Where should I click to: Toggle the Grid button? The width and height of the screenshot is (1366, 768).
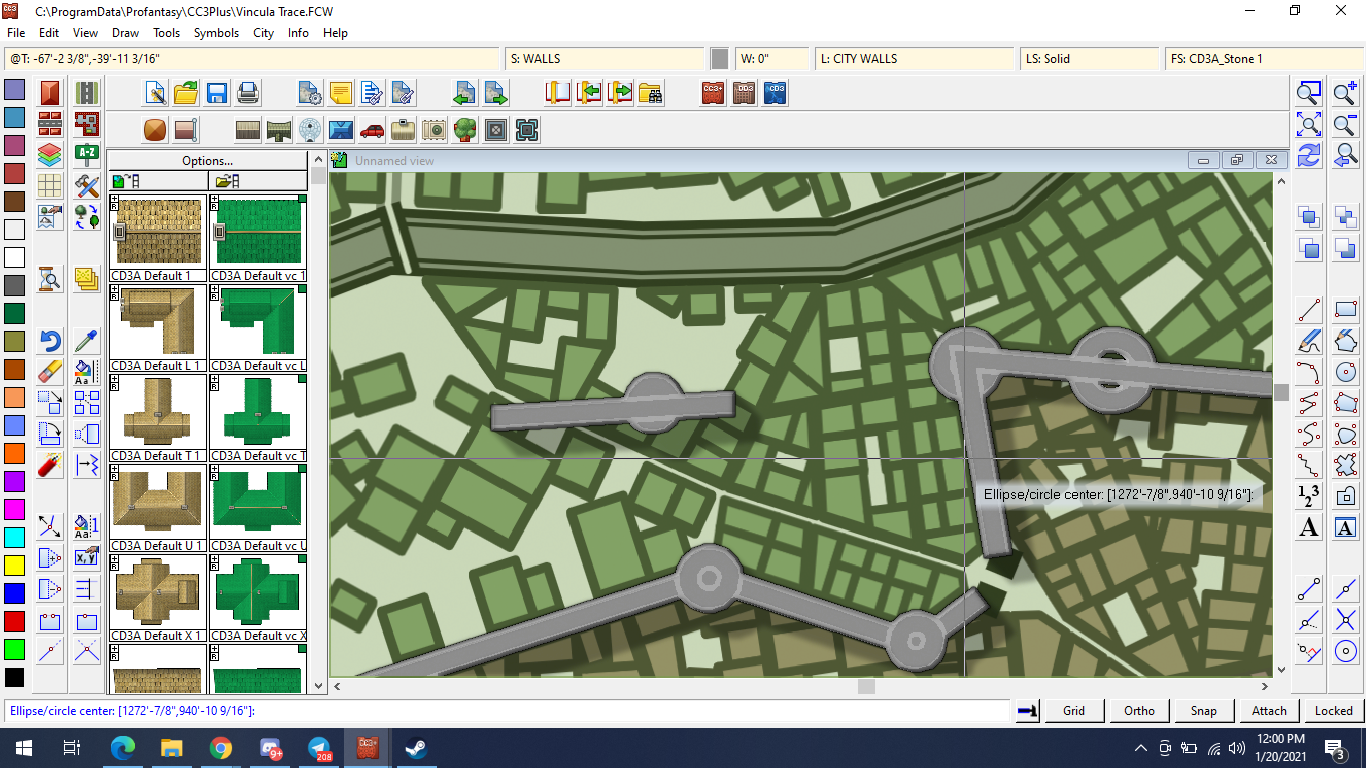[x=1074, y=711]
